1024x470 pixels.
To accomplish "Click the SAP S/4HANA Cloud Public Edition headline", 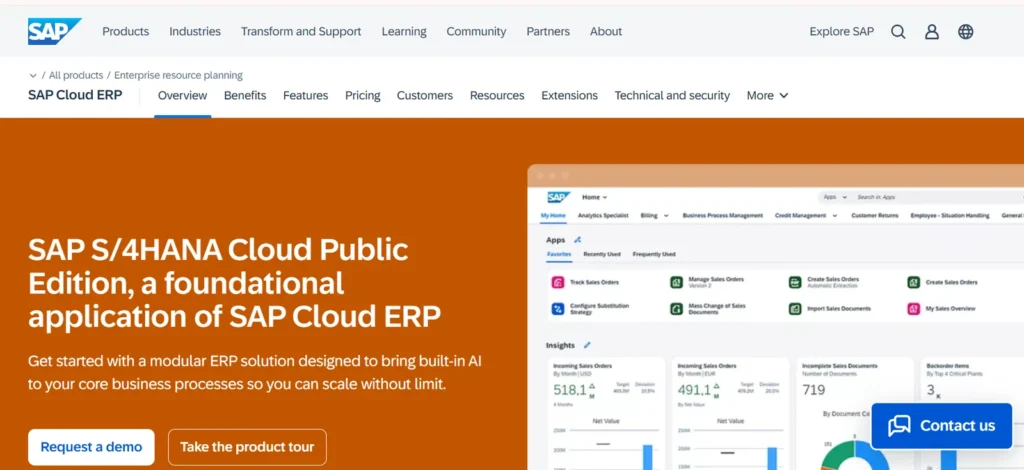I will pos(234,283).
